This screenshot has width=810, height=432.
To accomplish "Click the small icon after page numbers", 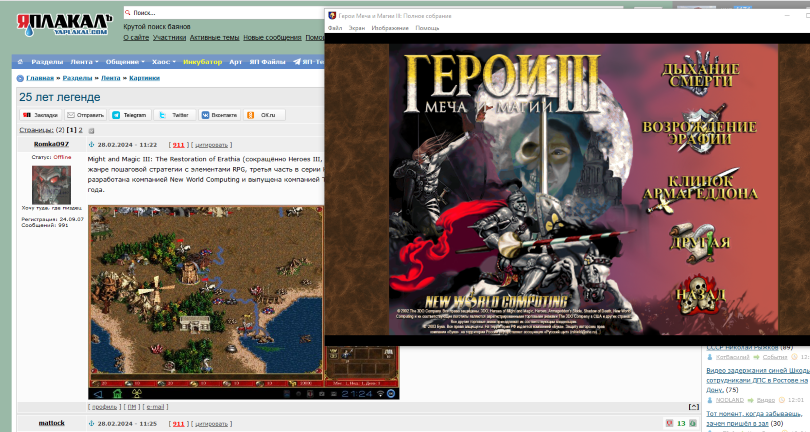I will tap(91, 131).
